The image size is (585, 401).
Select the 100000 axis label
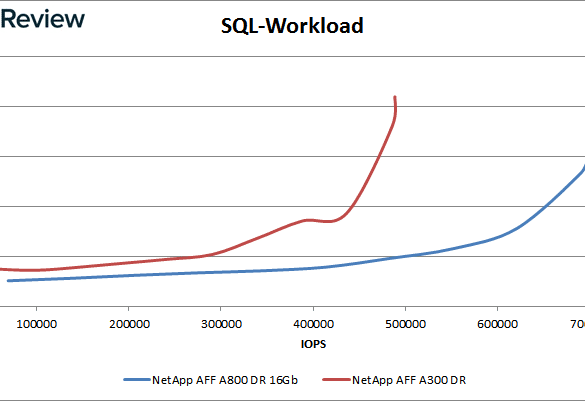click(x=37, y=324)
